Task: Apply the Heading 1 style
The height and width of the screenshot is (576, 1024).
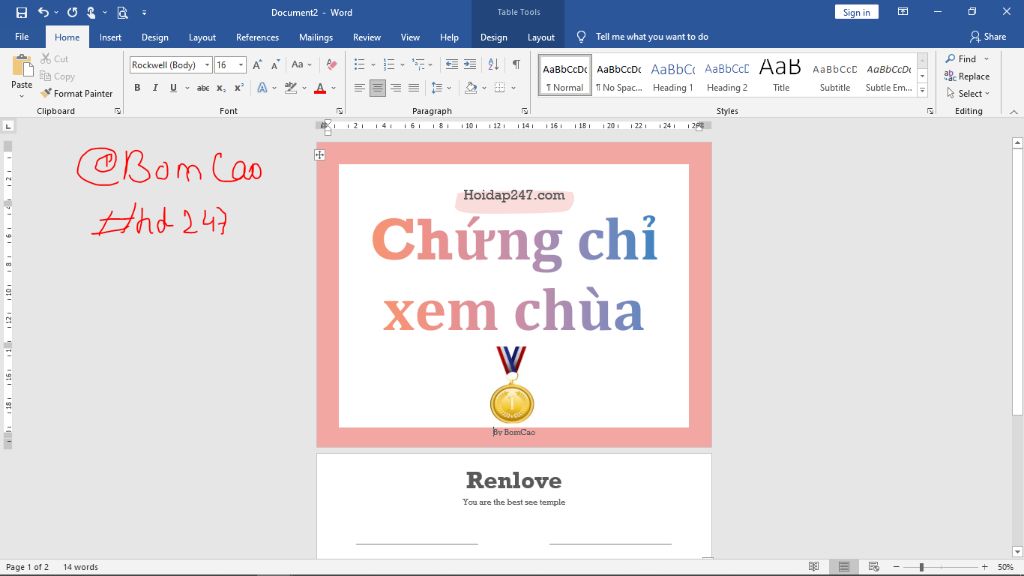Action: 673,76
